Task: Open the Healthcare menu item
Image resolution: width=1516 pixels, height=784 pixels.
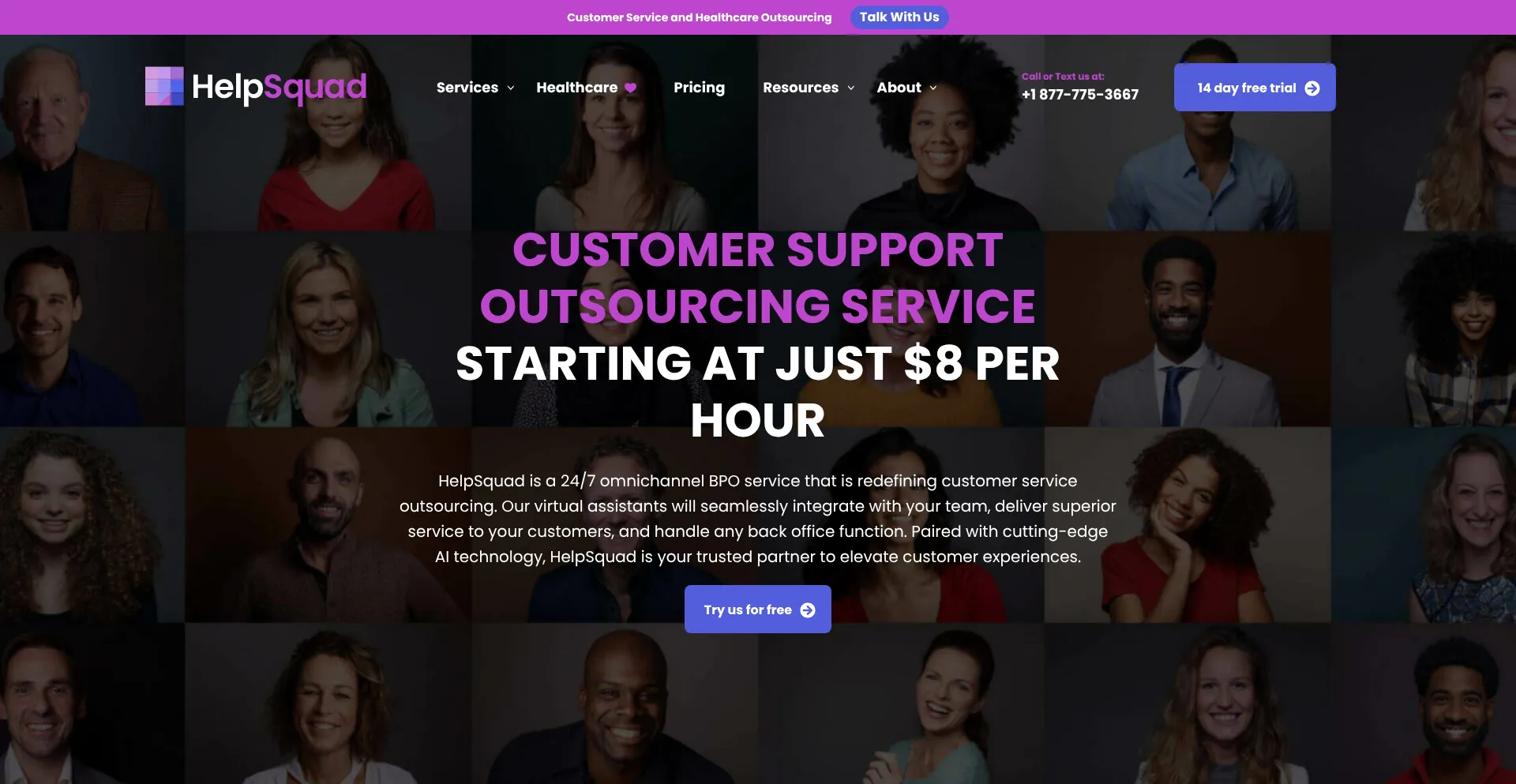Action: (577, 88)
